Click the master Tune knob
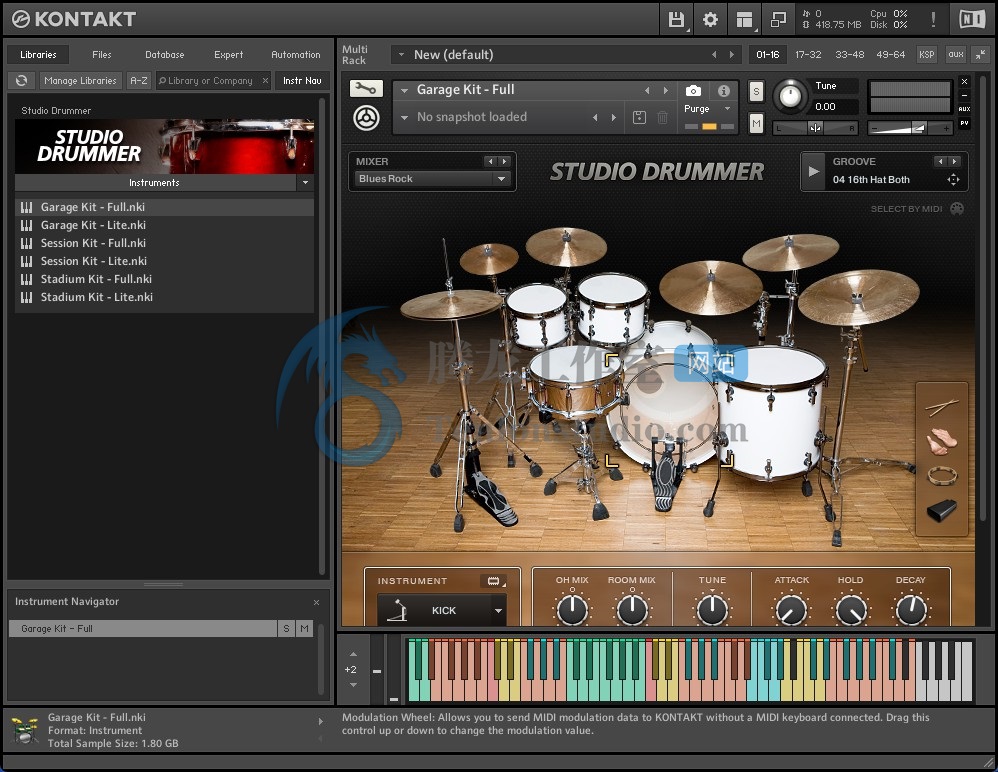 (x=790, y=96)
